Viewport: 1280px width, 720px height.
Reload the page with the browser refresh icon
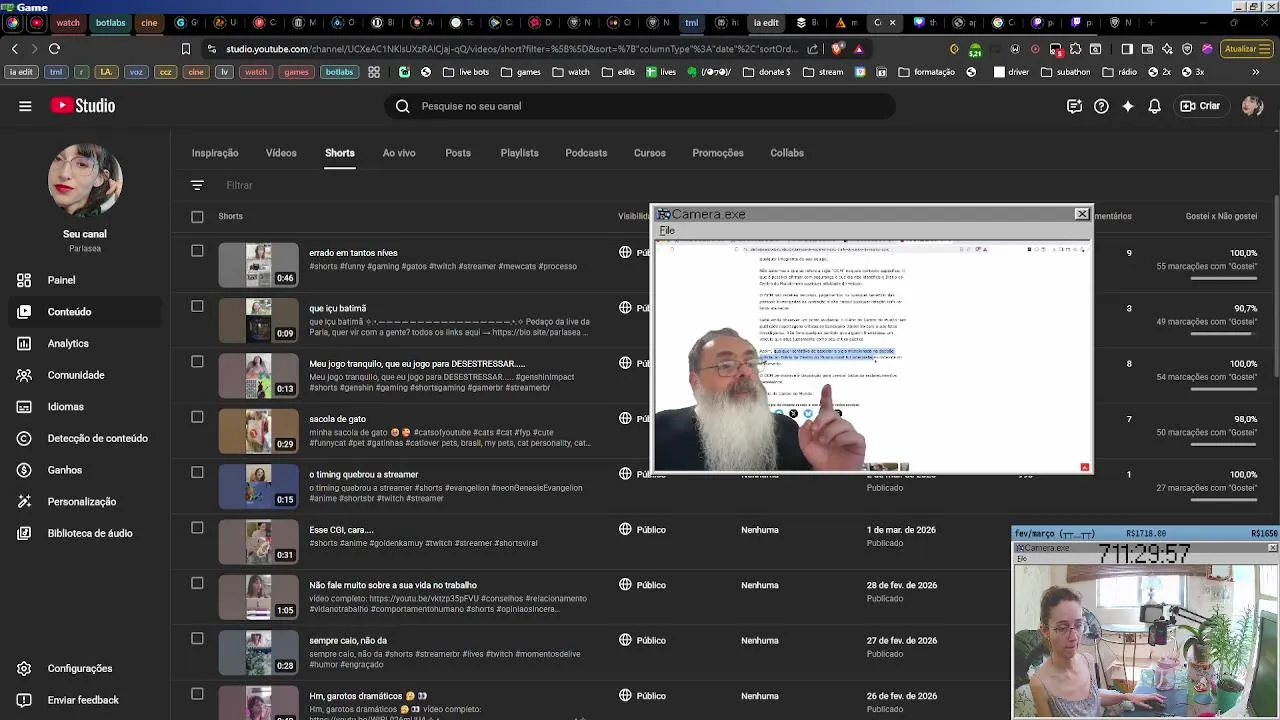54,48
